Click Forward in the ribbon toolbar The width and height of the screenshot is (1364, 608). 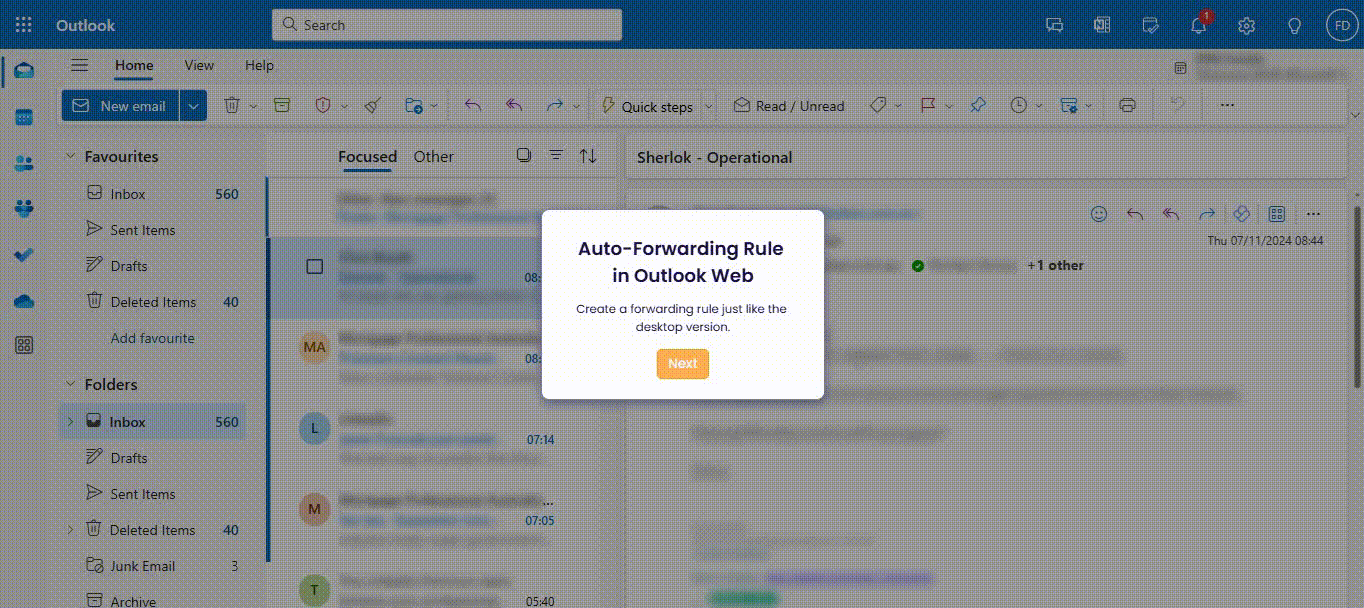[x=554, y=105]
